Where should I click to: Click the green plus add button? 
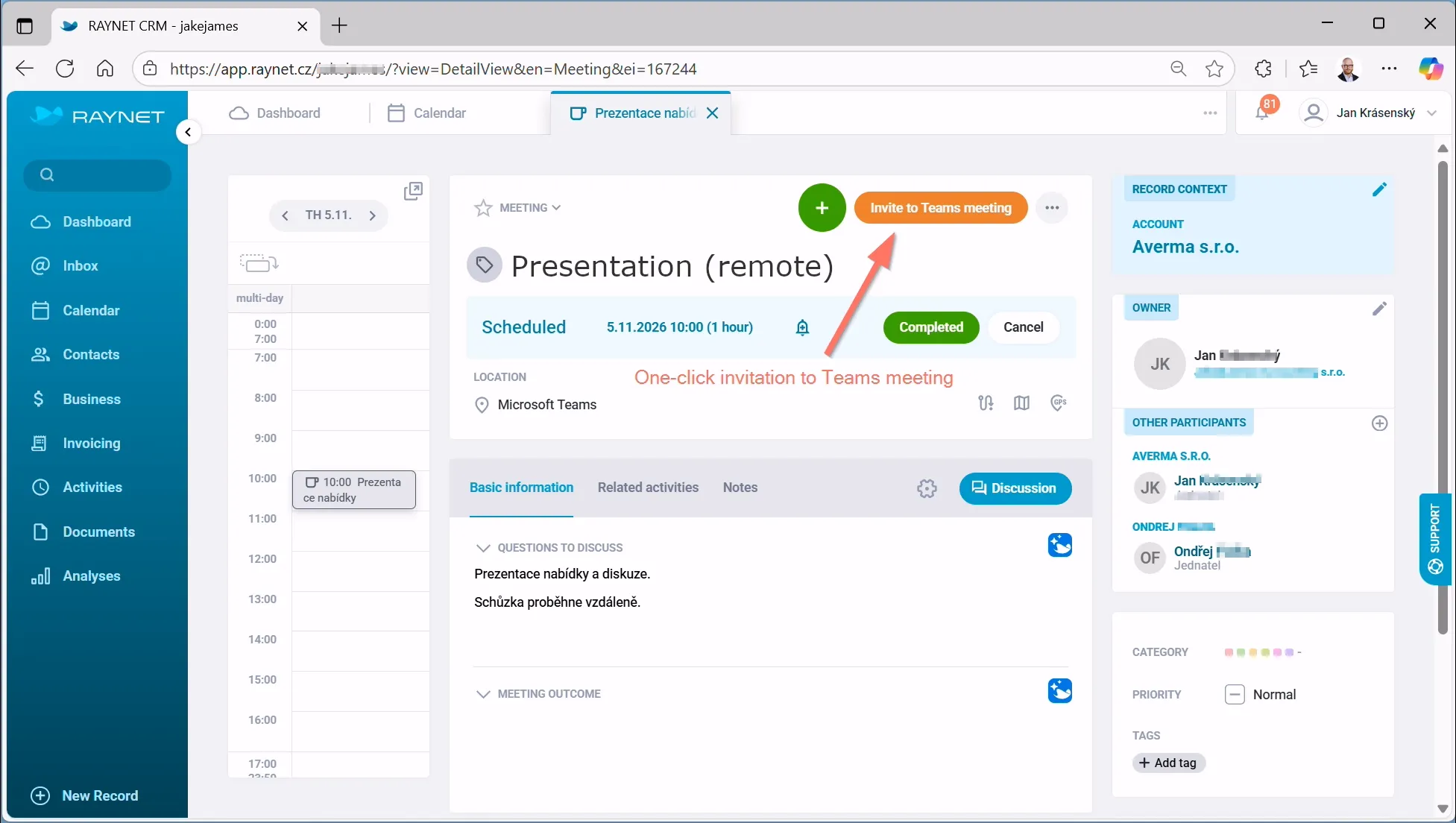point(822,208)
